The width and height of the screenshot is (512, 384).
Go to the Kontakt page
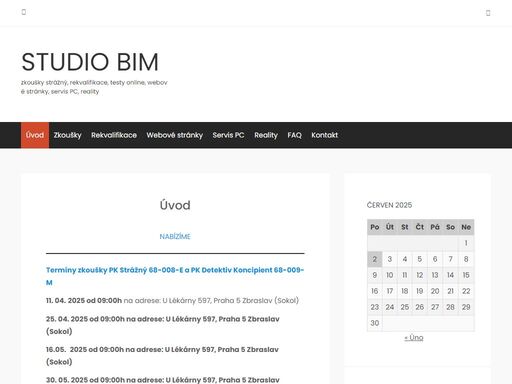point(325,135)
